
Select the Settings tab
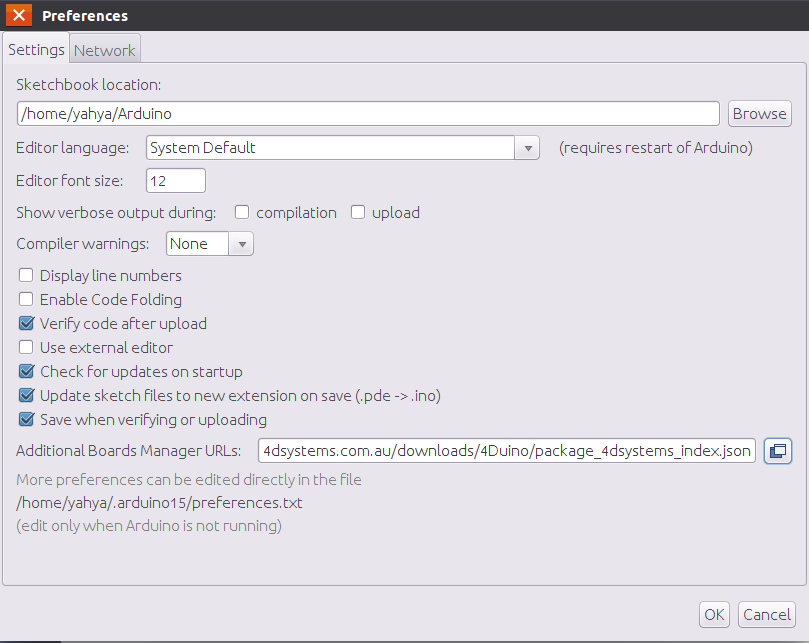pyautogui.click(x=36, y=49)
